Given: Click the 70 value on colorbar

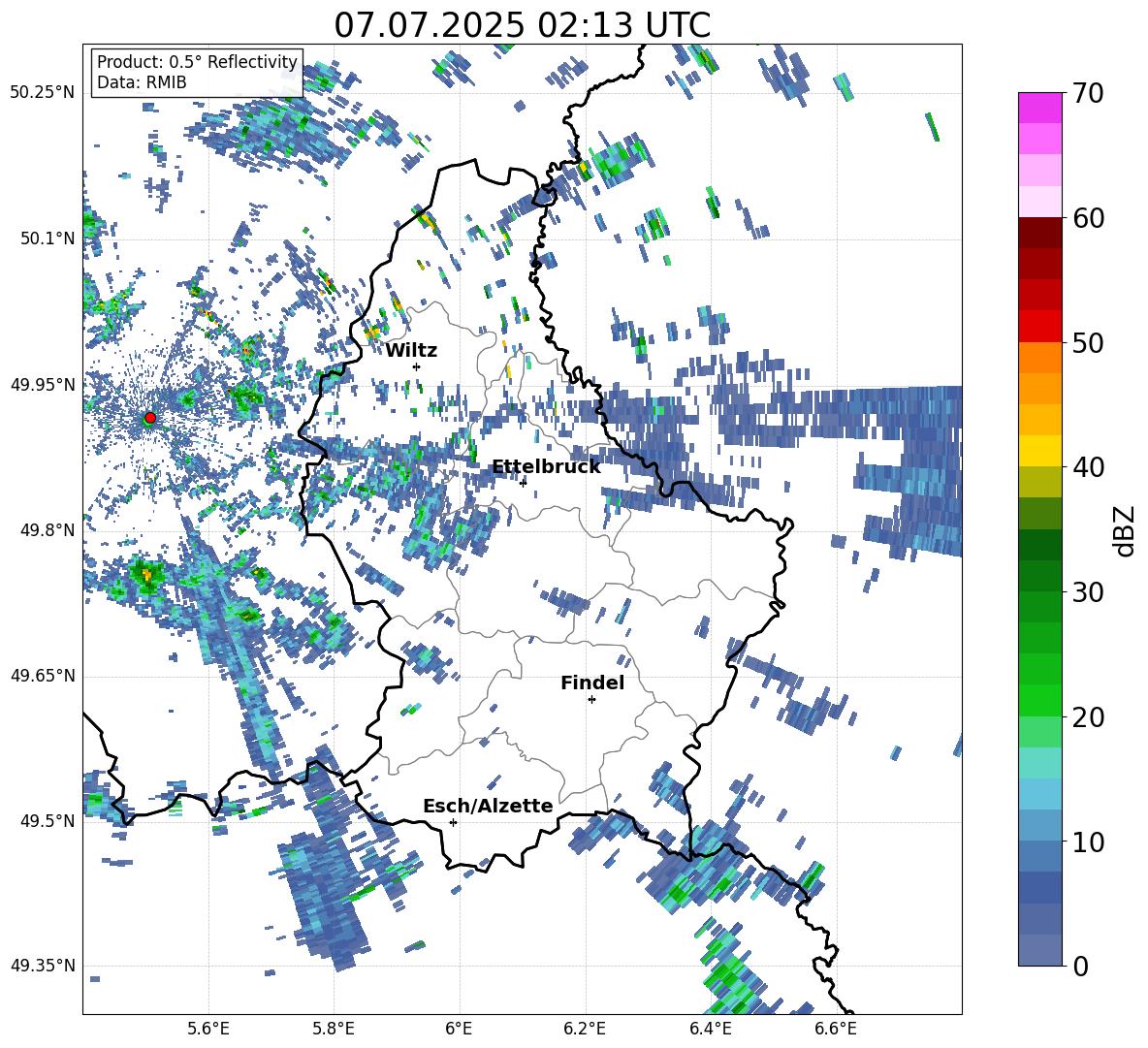Looking at the screenshot, I should (1088, 93).
